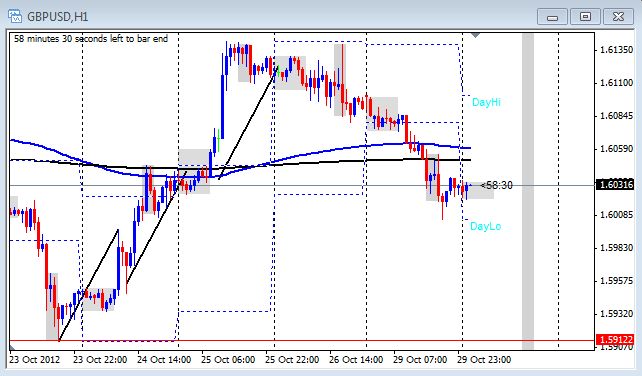Click the 1.59830 price scale label
The height and width of the screenshot is (376, 642).
coord(616,248)
